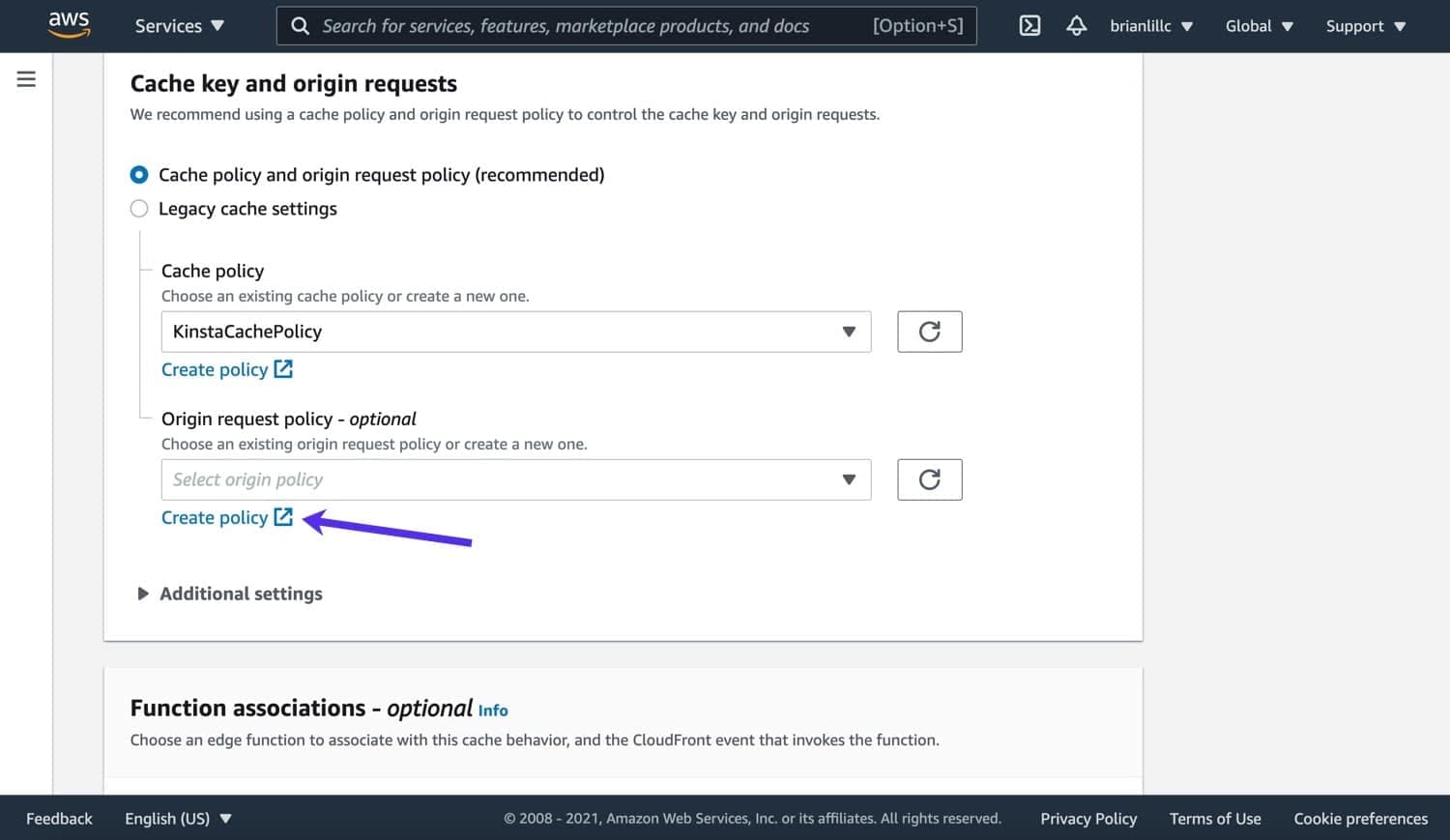
Task: Open the Privacy Policy link
Action: click(x=1088, y=818)
